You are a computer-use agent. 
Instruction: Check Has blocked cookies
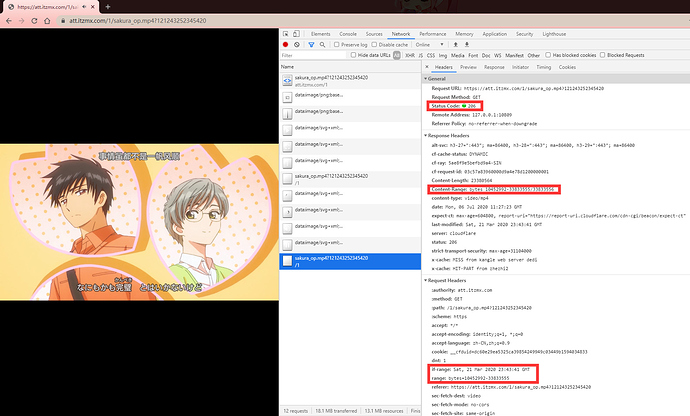(x=548, y=55)
